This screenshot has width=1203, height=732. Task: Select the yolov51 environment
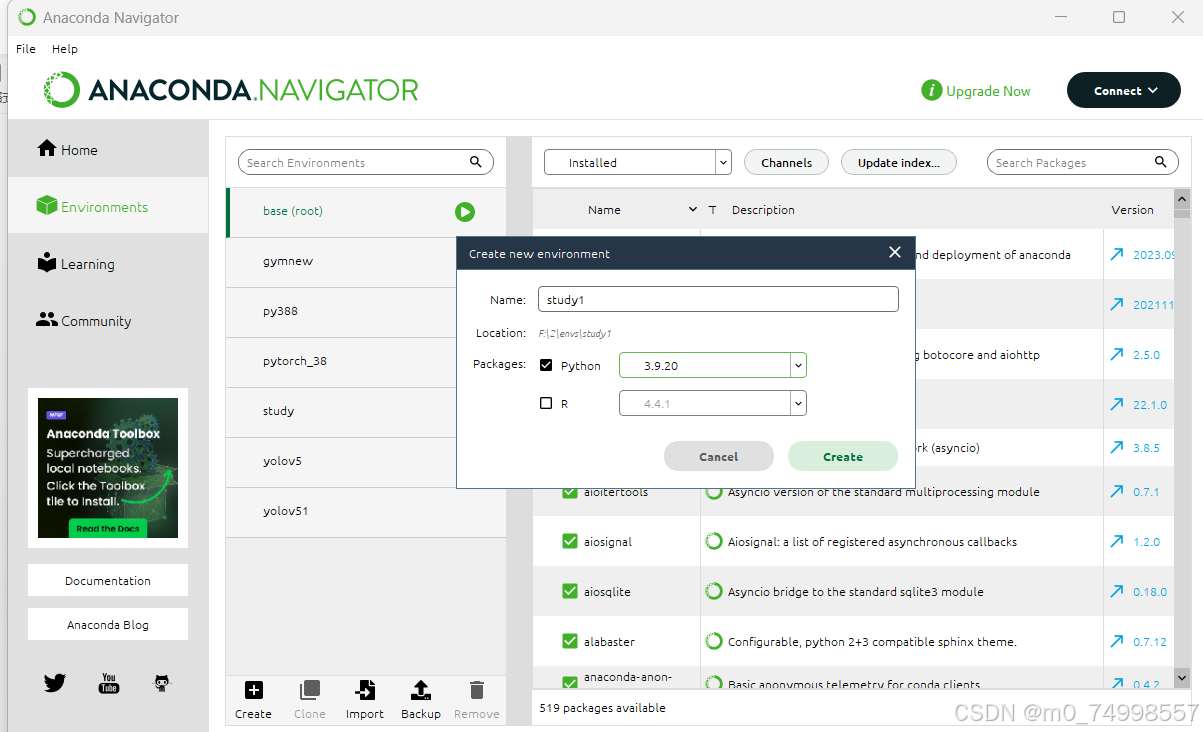coord(366,511)
